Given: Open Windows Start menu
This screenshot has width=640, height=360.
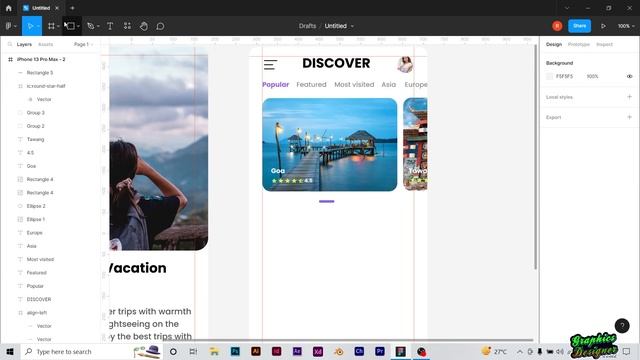Looking at the screenshot, I should tap(10, 351).
